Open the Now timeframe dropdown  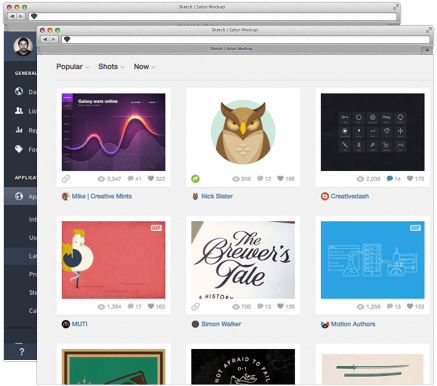point(145,67)
